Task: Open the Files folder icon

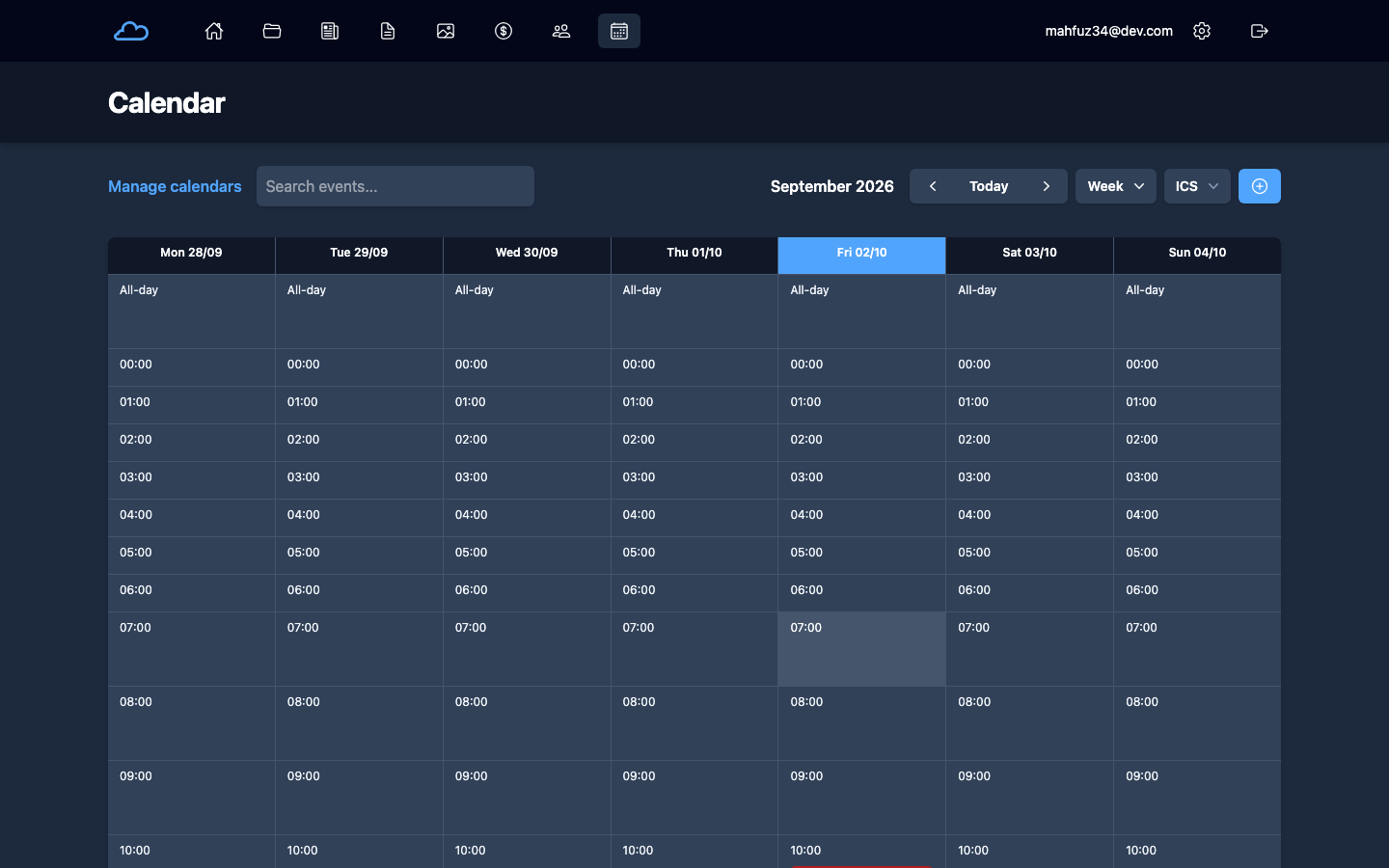Action: pyautogui.click(x=272, y=31)
